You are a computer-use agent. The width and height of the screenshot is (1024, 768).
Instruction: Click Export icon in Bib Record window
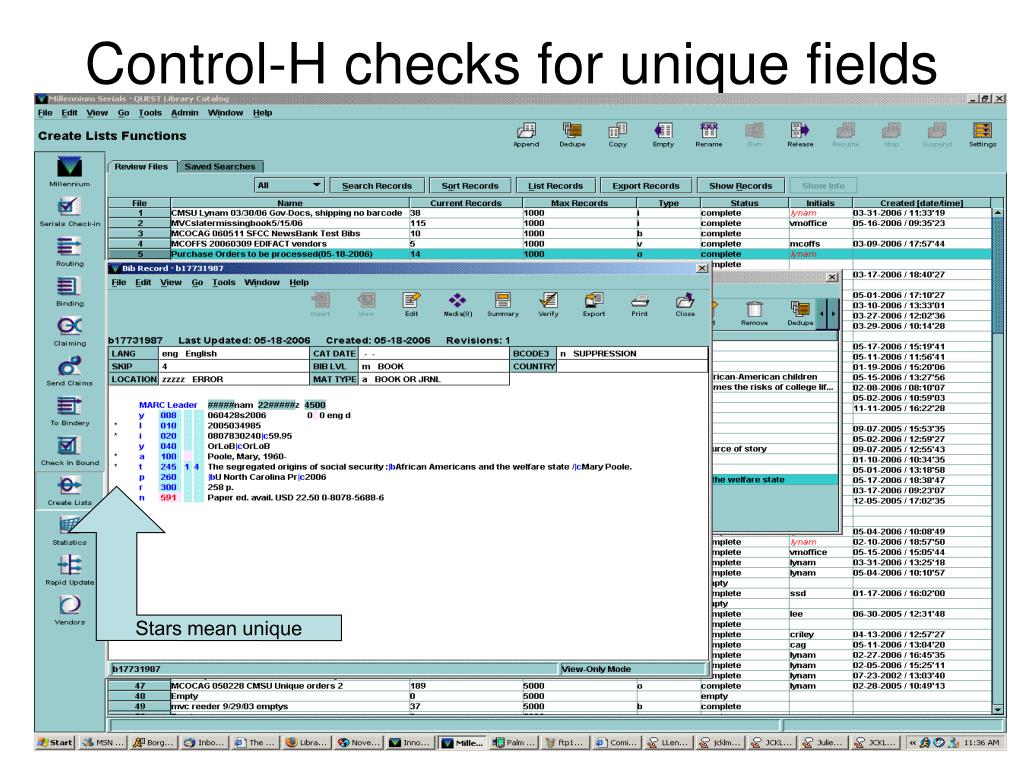click(594, 304)
